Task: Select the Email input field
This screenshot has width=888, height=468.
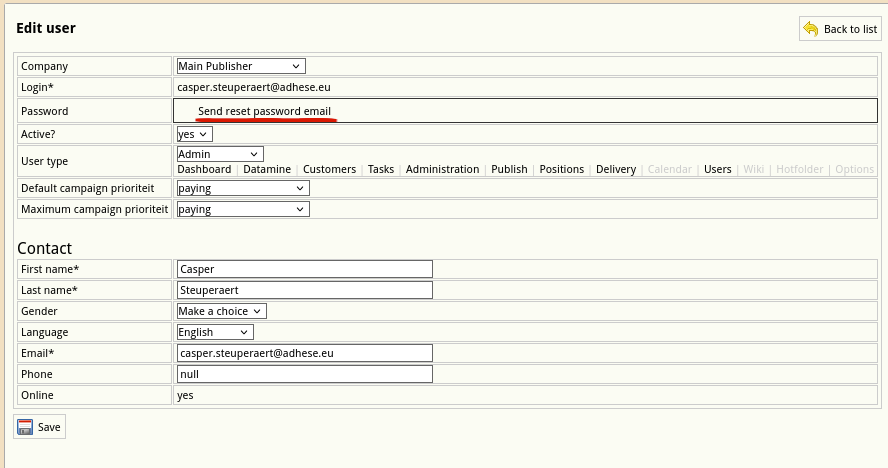Action: [x=304, y=353]
